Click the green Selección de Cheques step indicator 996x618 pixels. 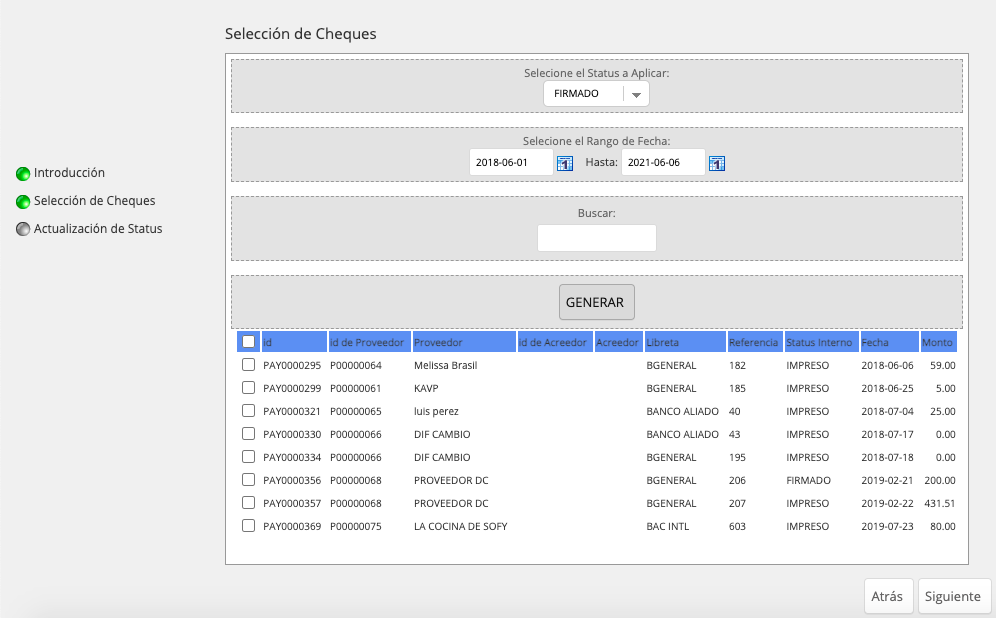coord(23,201)
